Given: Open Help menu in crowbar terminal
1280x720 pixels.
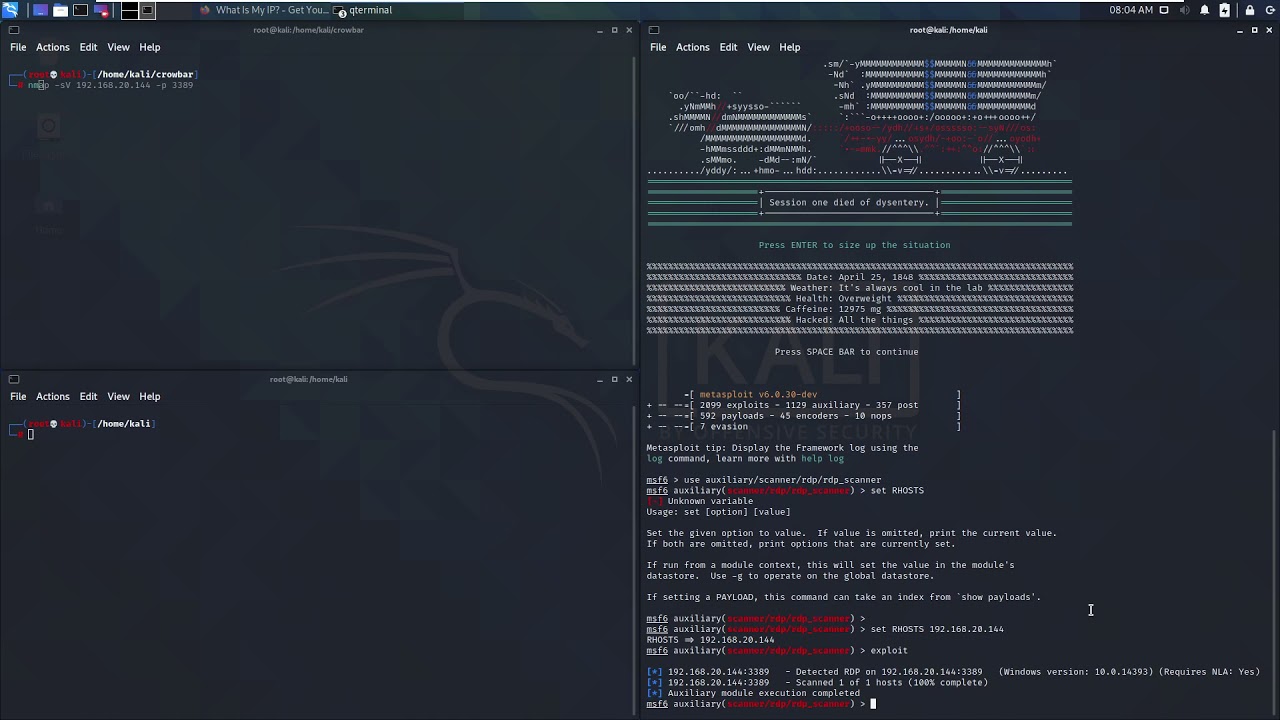Looking at the screenshot, I should [x=149, y=47].
